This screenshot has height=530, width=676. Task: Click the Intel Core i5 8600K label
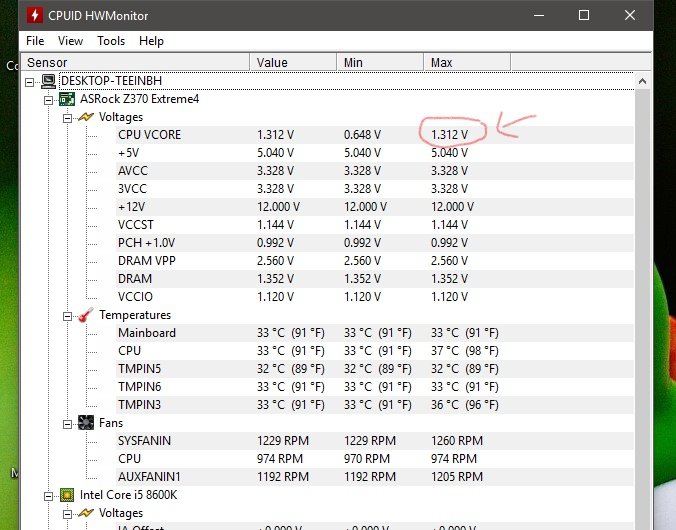pyautogui.click(x=128, y=495)
